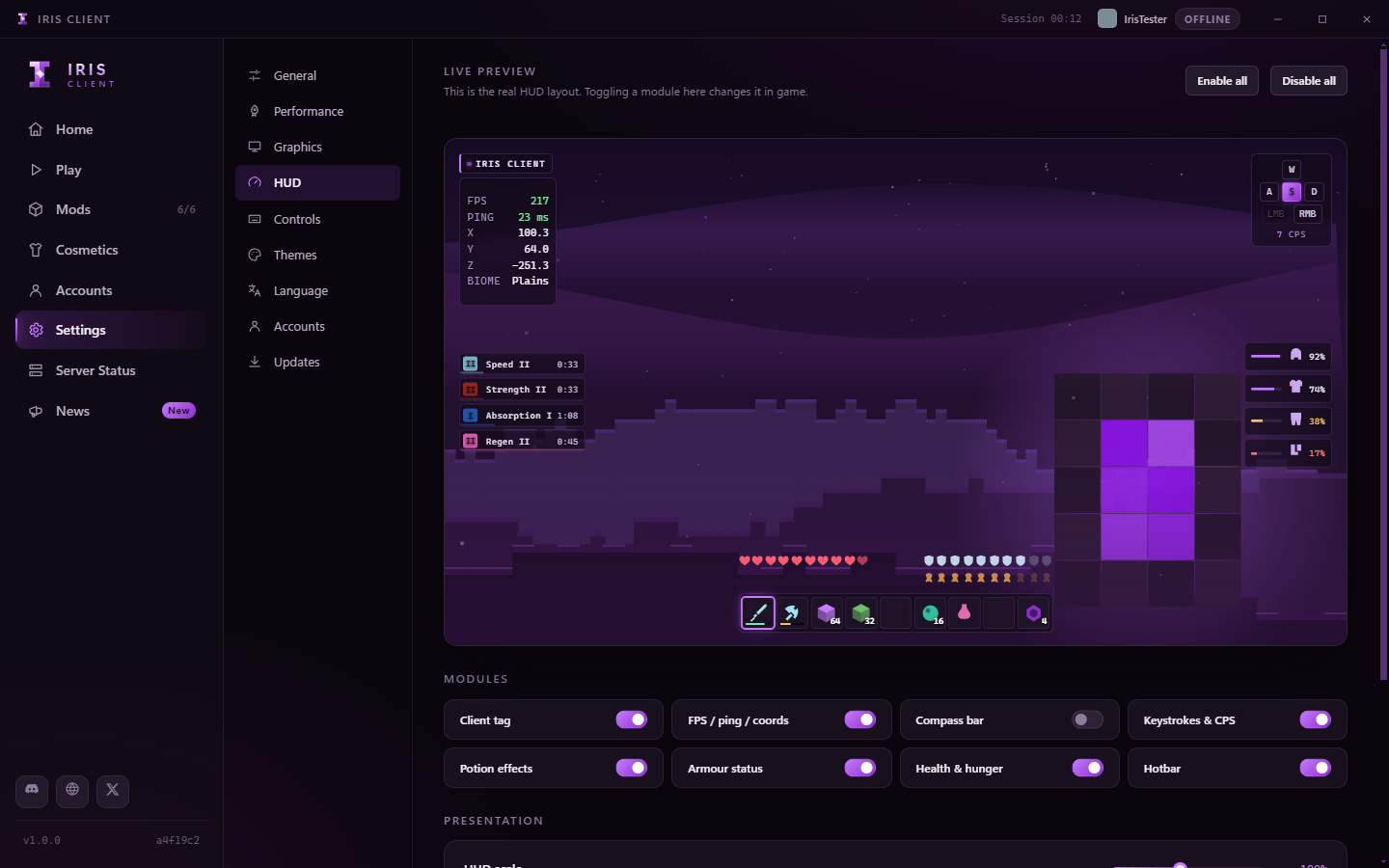Screen dimensions: 1389x868
Task: Click the Play triangle icon
Action: coord(36,170)
